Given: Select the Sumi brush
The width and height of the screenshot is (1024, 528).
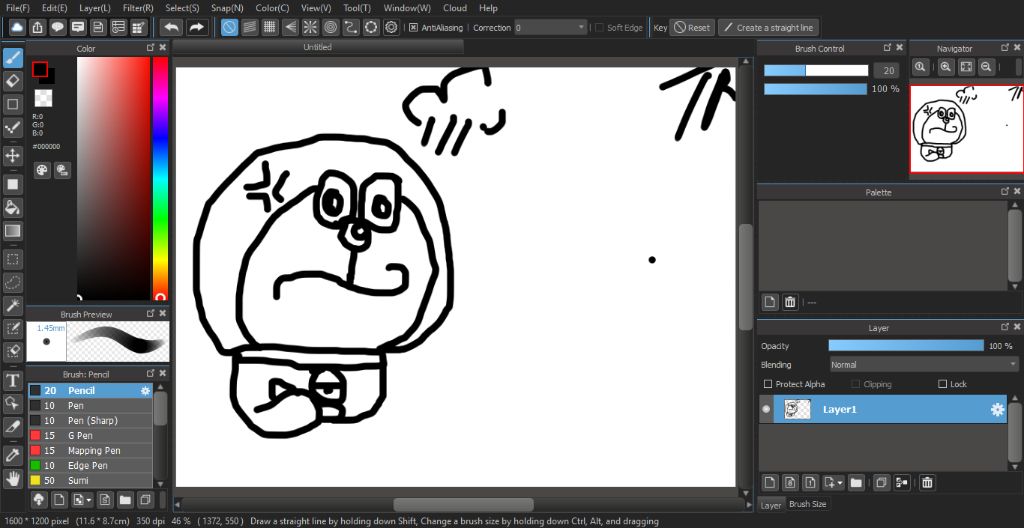Looking at the screenshot, I should click(90, 480).
